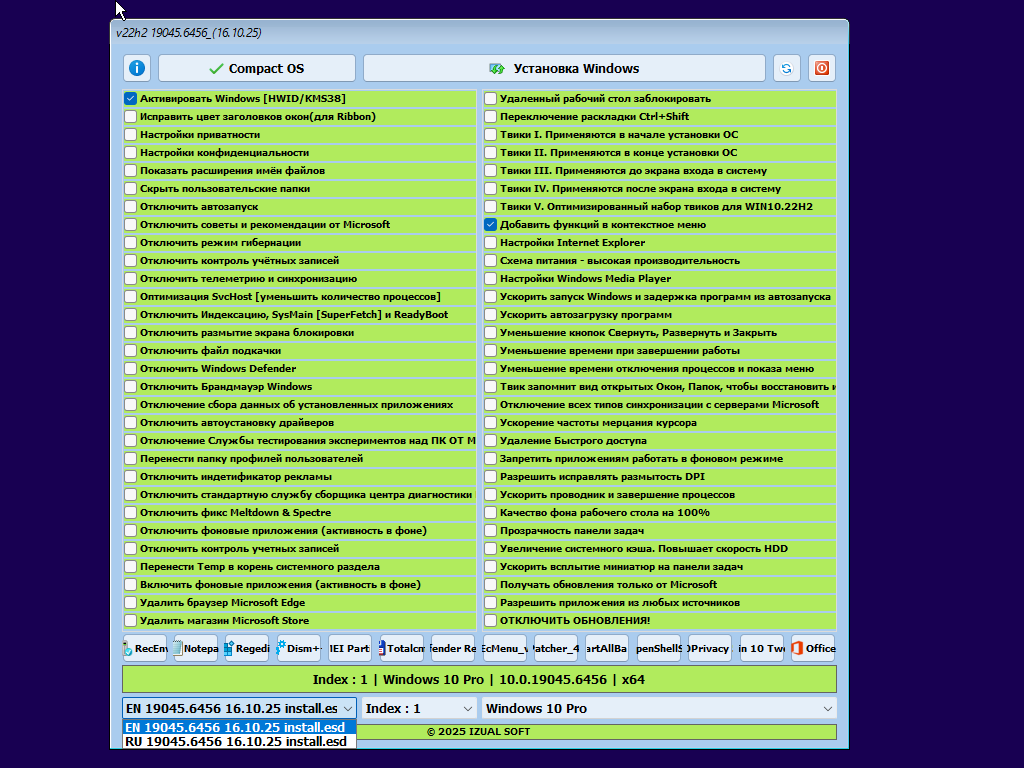Image resolution: width=1024 pixels, height=768 pixels.
Task: Select RU 19045.6456 install.esd from list
Action: [239, 742]
